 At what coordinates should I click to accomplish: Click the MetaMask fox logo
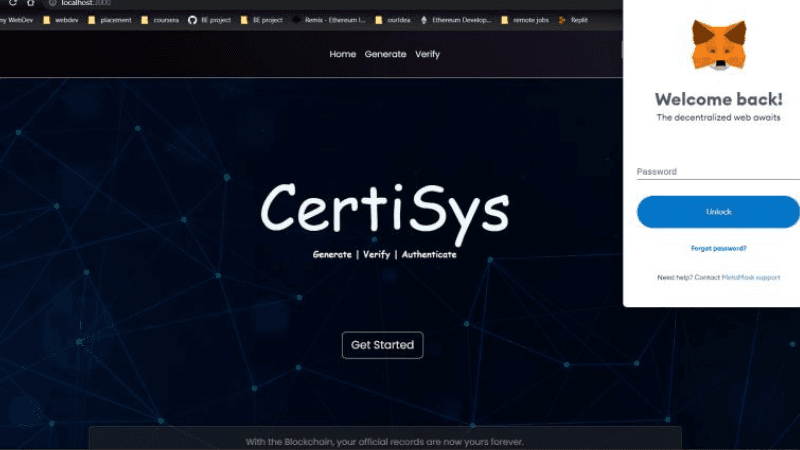tap(719, 44)
